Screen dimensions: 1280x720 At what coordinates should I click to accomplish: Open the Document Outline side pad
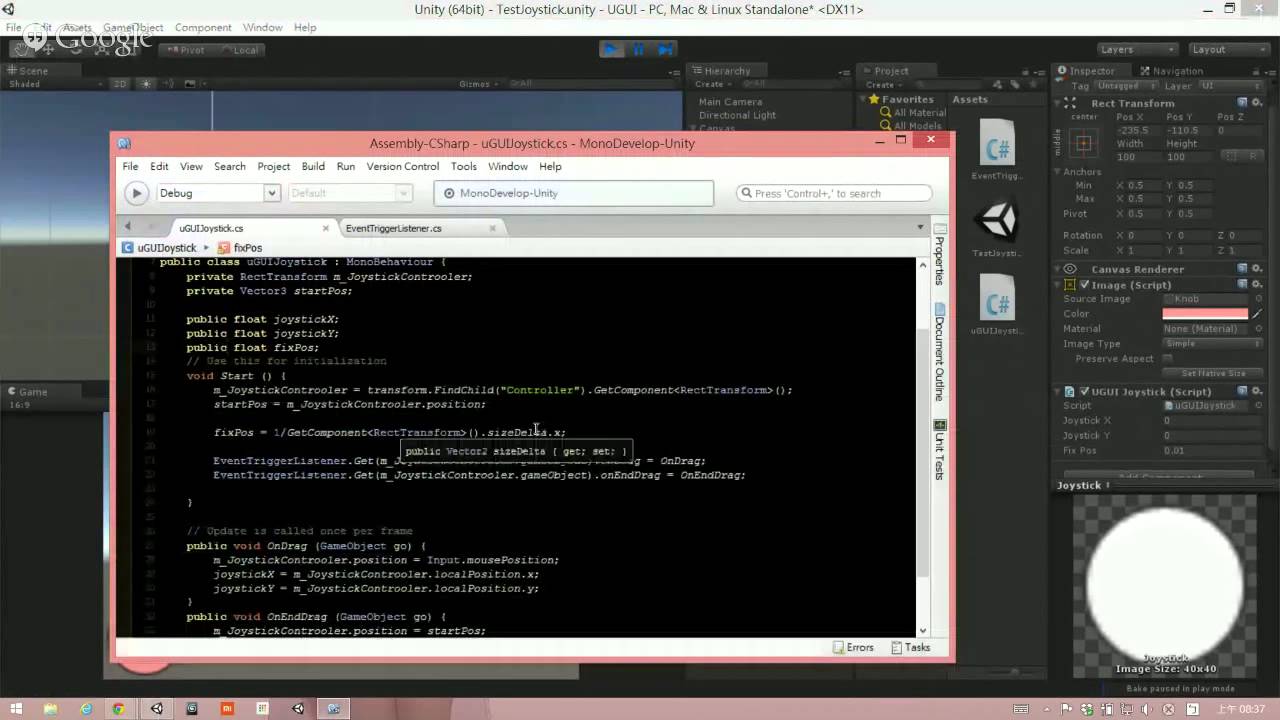pyautogui.click(x=940, y=353)
